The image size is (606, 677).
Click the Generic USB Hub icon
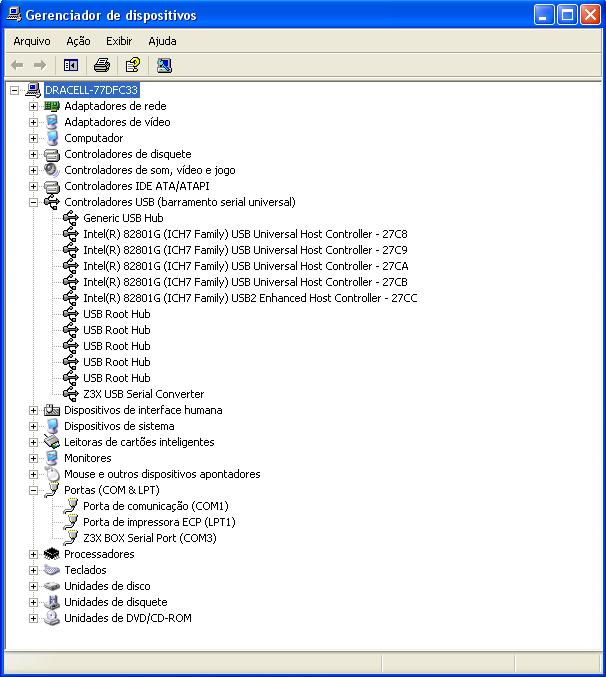point(71,218)
